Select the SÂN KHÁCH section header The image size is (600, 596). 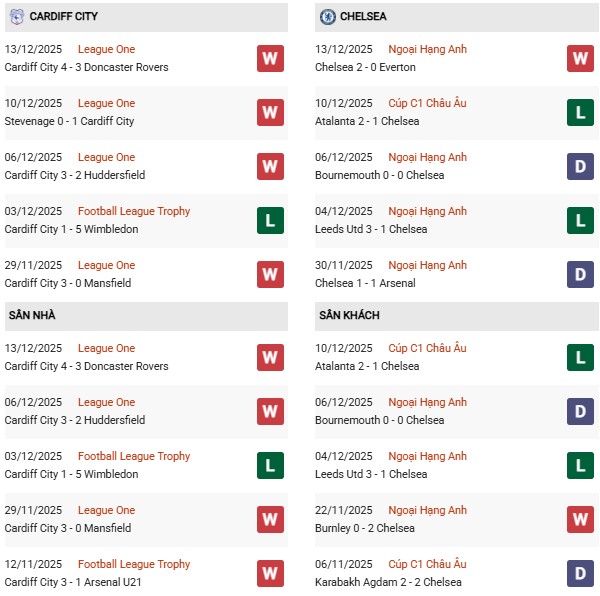349,316
